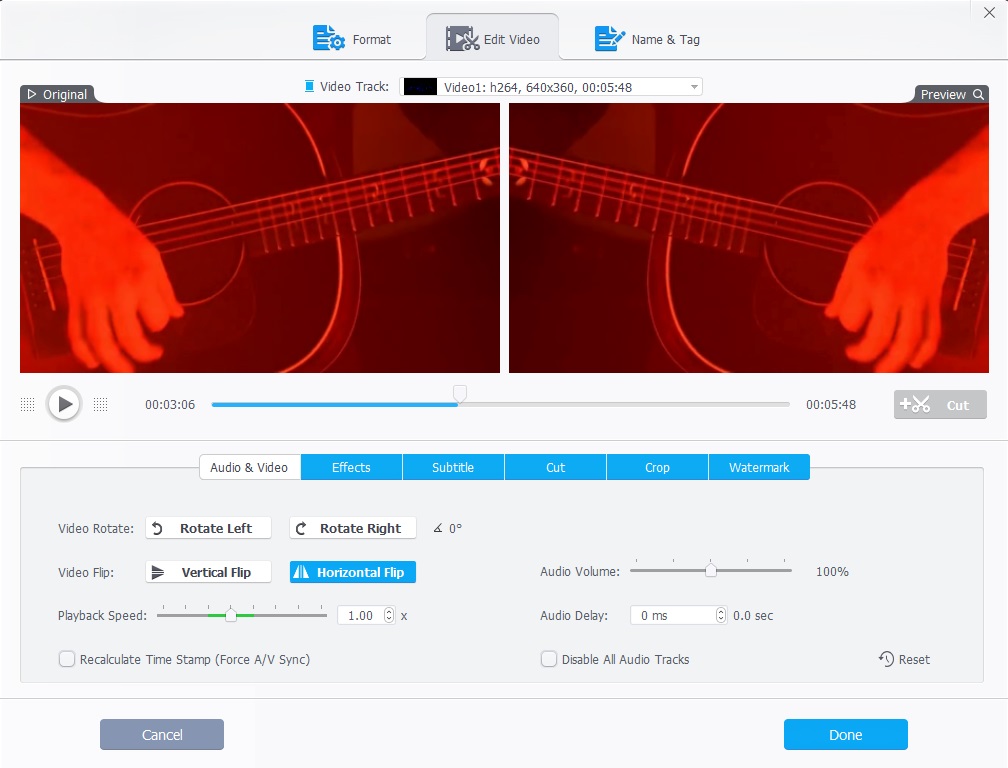Open the Audio Delay value field
Screen dimensions: 1008x768
(x=665, y=615)
